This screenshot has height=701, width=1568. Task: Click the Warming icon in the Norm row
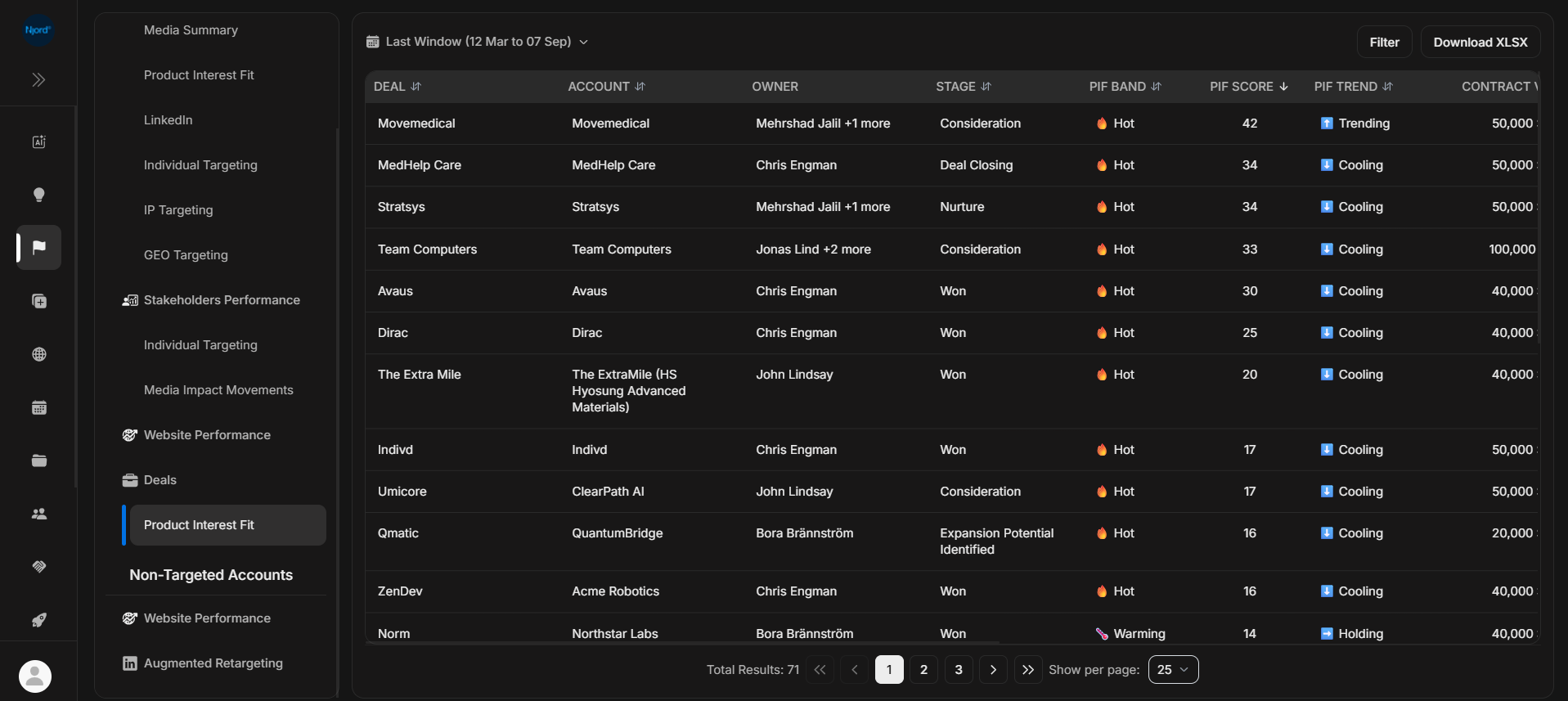point(1102,634)
